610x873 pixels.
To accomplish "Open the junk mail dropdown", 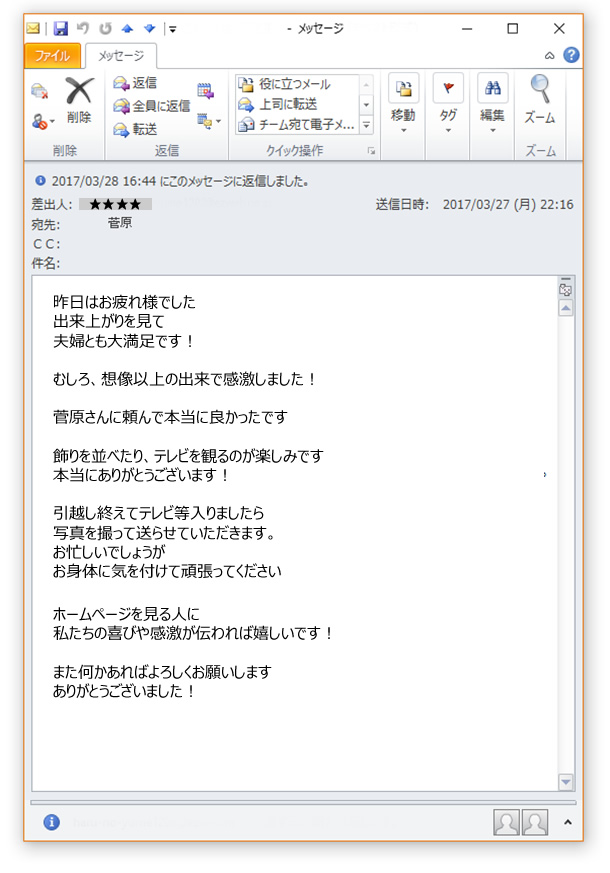I will click(41, 121).
